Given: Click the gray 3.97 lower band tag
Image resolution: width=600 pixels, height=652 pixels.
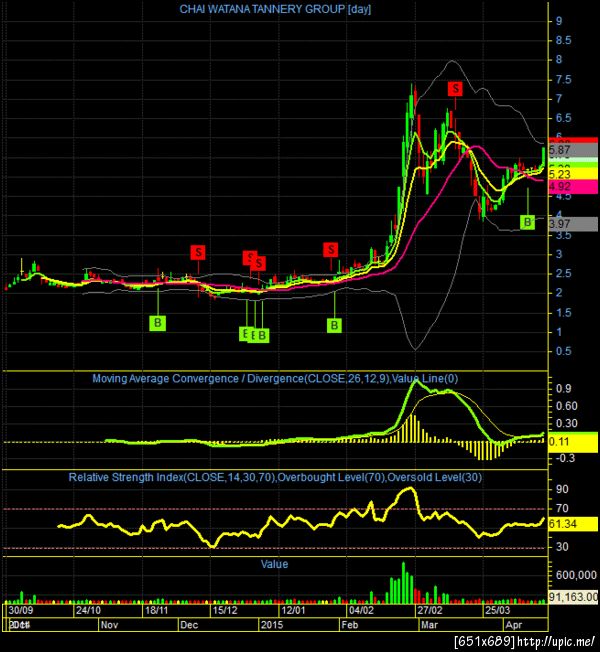Looking at the screenshot, I should click(573, 224).
